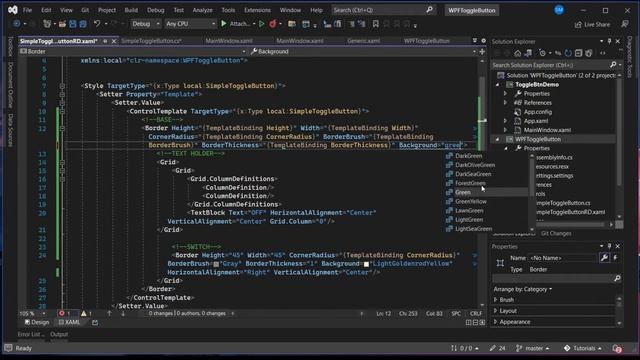Click the Live Share button
This screenshot has height=360, width=640.
(x=593, y=24)
